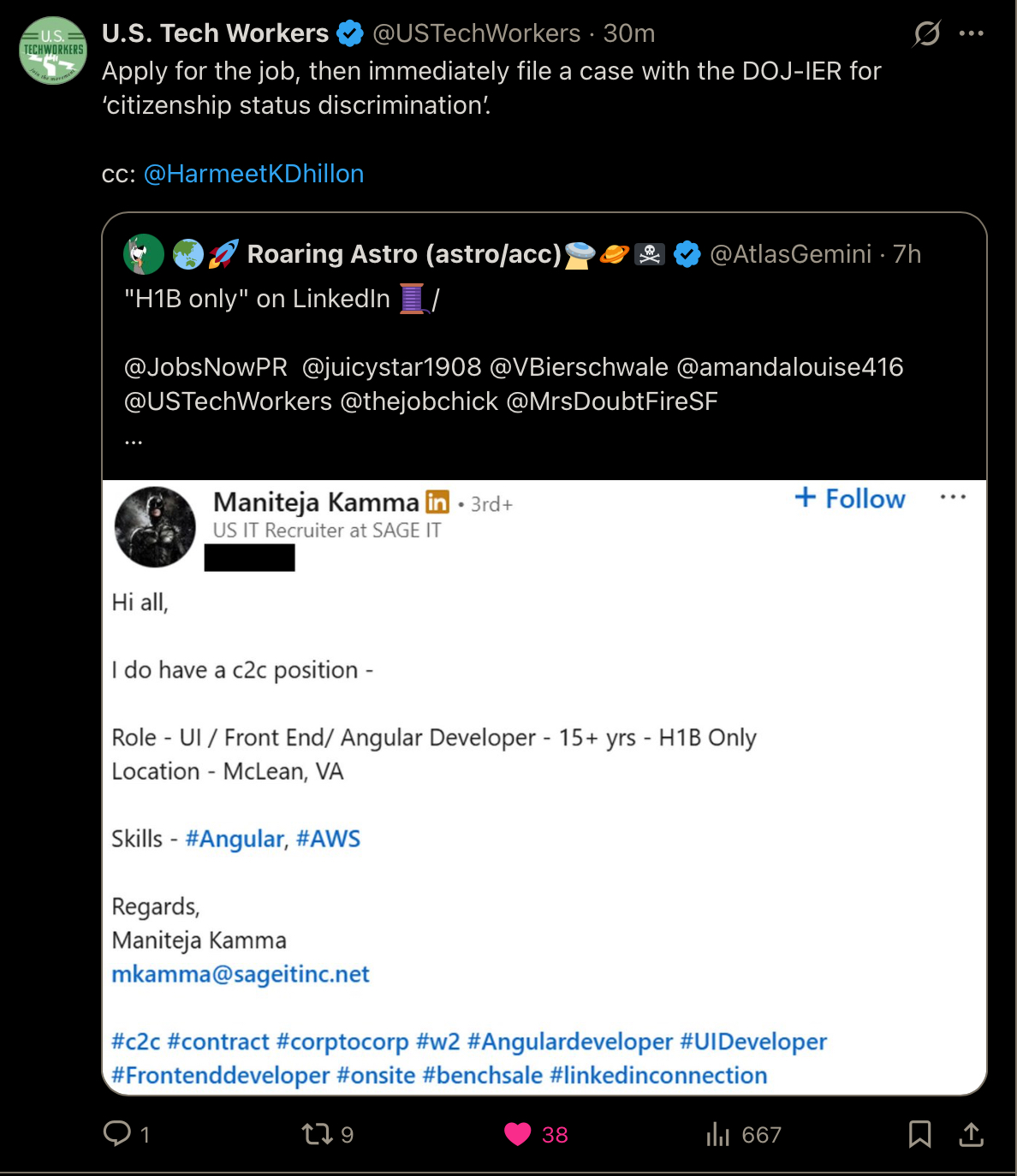Viewport: 1017px width, 1176px height.
Task: Open the reply comment icon
Action: coord(117,1134)
